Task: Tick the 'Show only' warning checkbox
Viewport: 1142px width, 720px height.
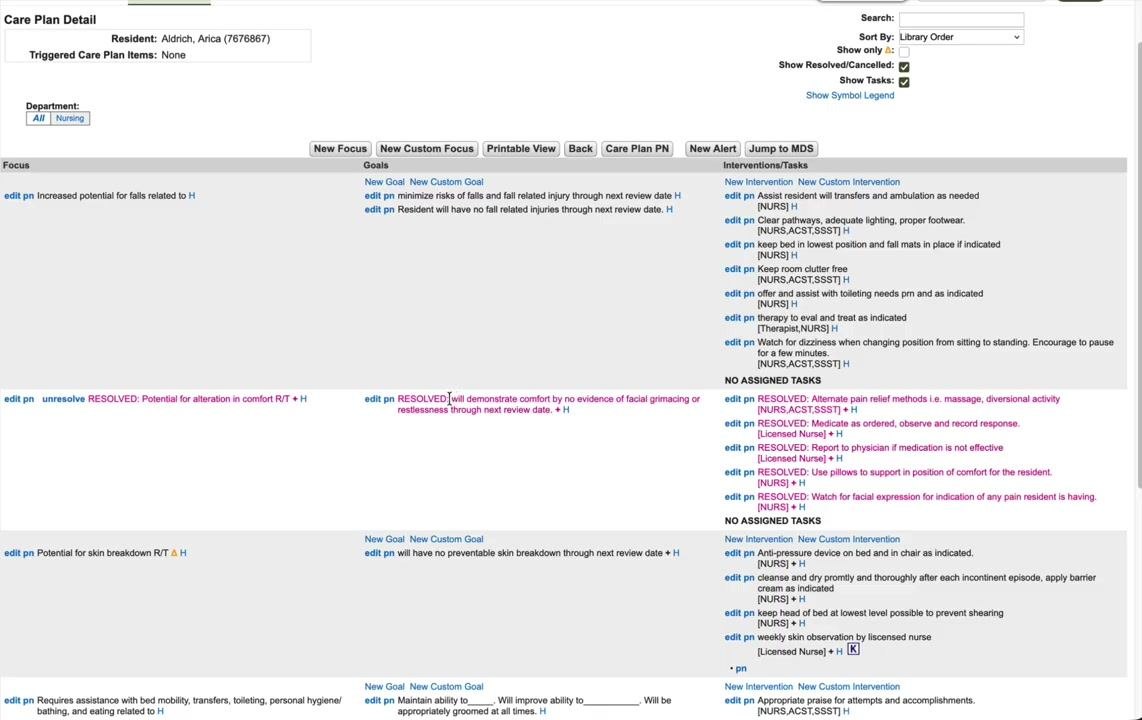Action: [x=904, y=52]
